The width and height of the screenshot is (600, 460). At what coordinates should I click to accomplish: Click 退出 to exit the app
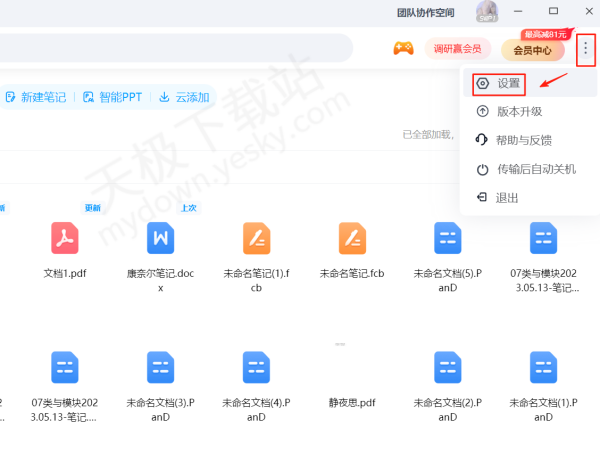[x=506, y=198]
